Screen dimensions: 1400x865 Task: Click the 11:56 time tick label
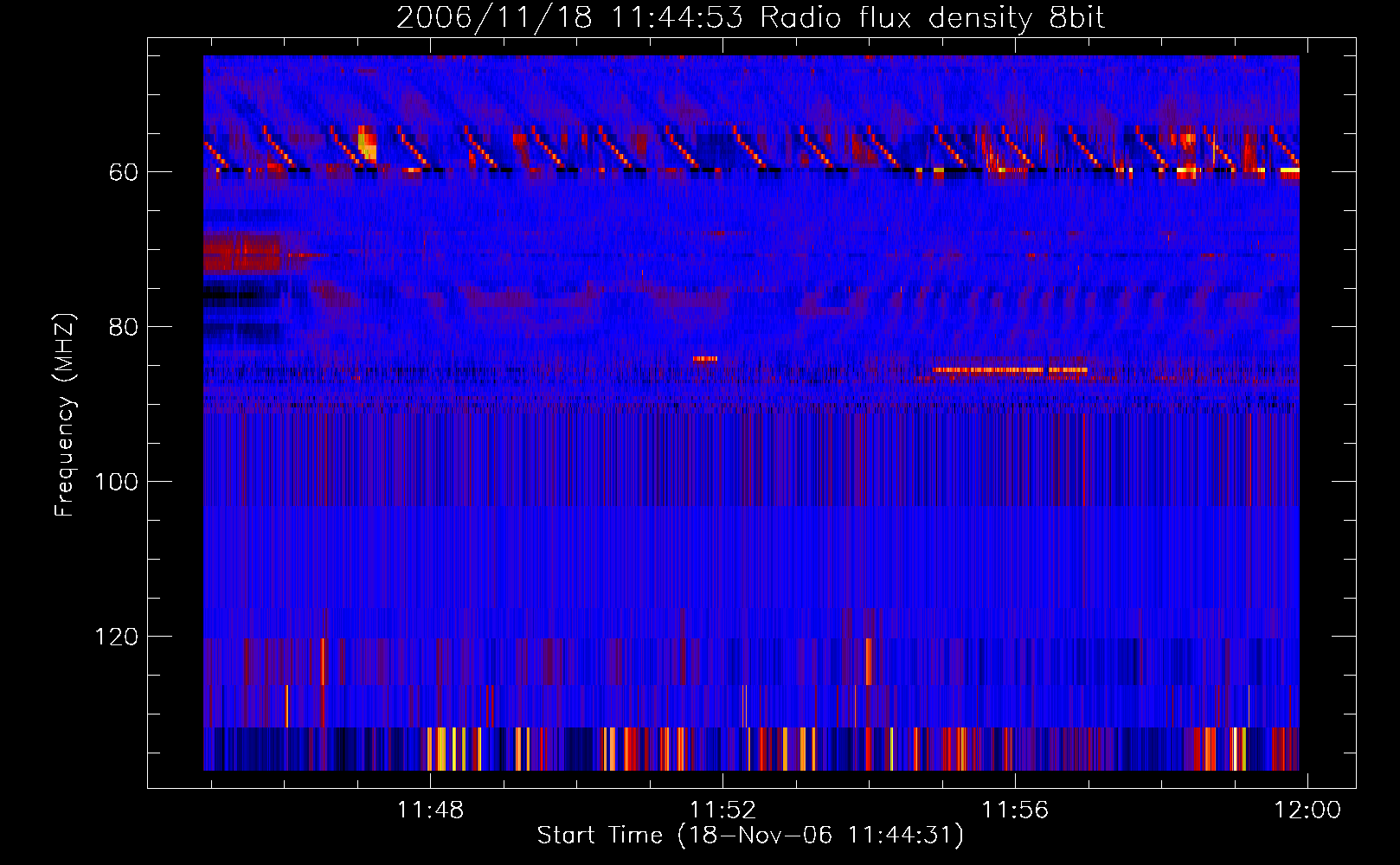(x=1014, y=810)
